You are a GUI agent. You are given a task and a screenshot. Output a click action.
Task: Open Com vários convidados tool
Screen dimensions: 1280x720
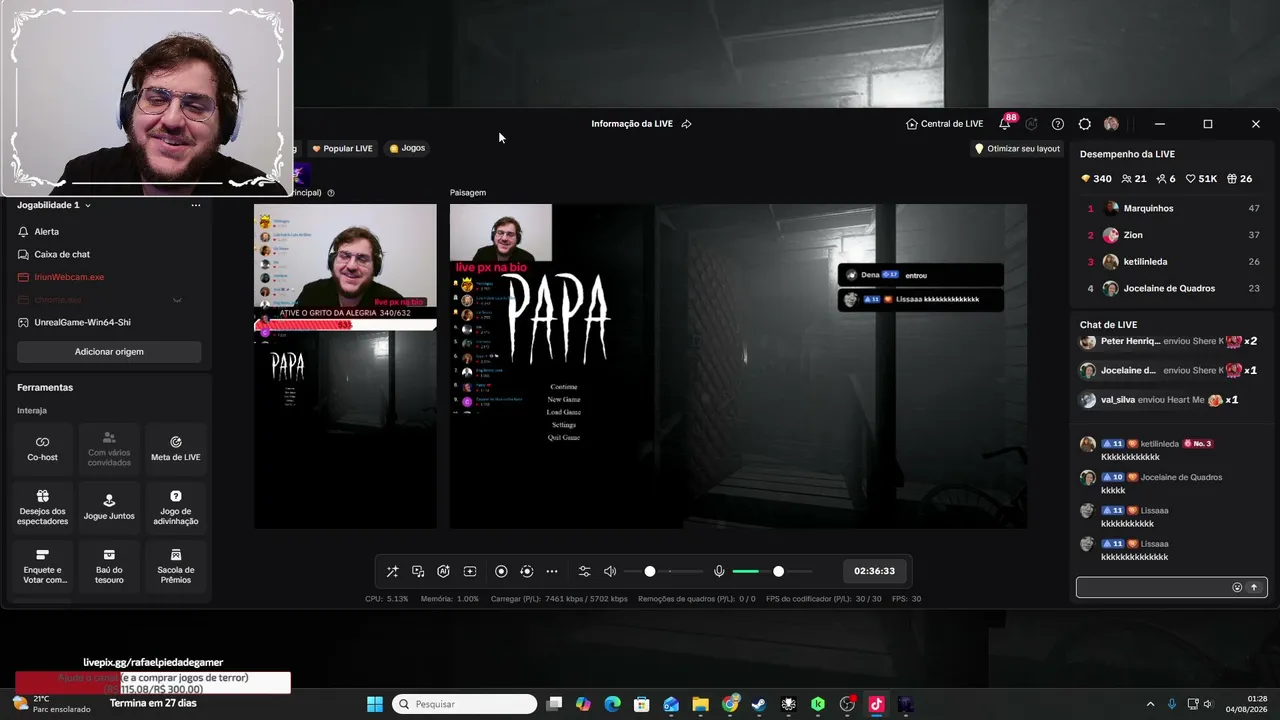coord(109,448)
